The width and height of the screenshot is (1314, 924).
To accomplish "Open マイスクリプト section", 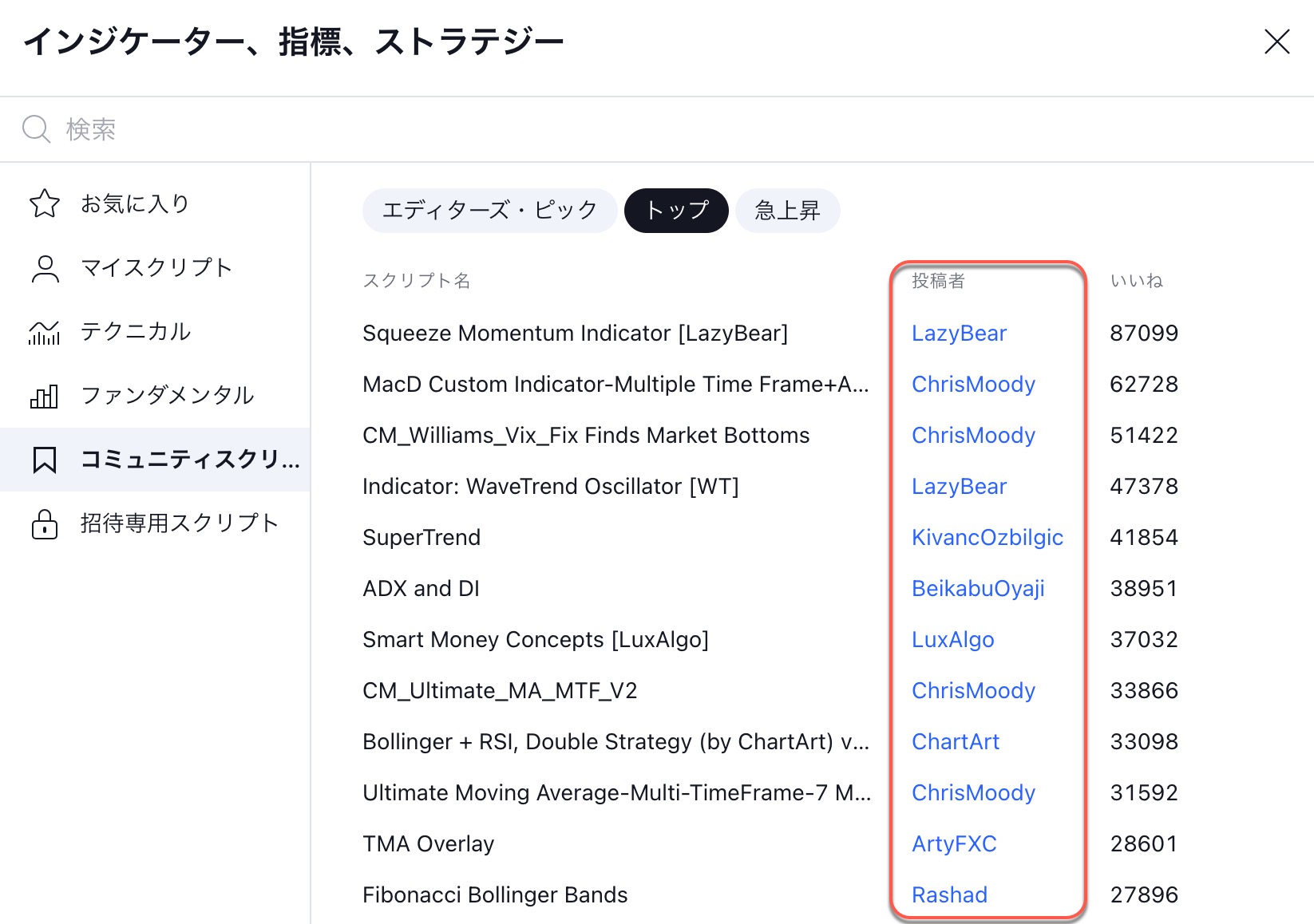I will tap(155, 268).
